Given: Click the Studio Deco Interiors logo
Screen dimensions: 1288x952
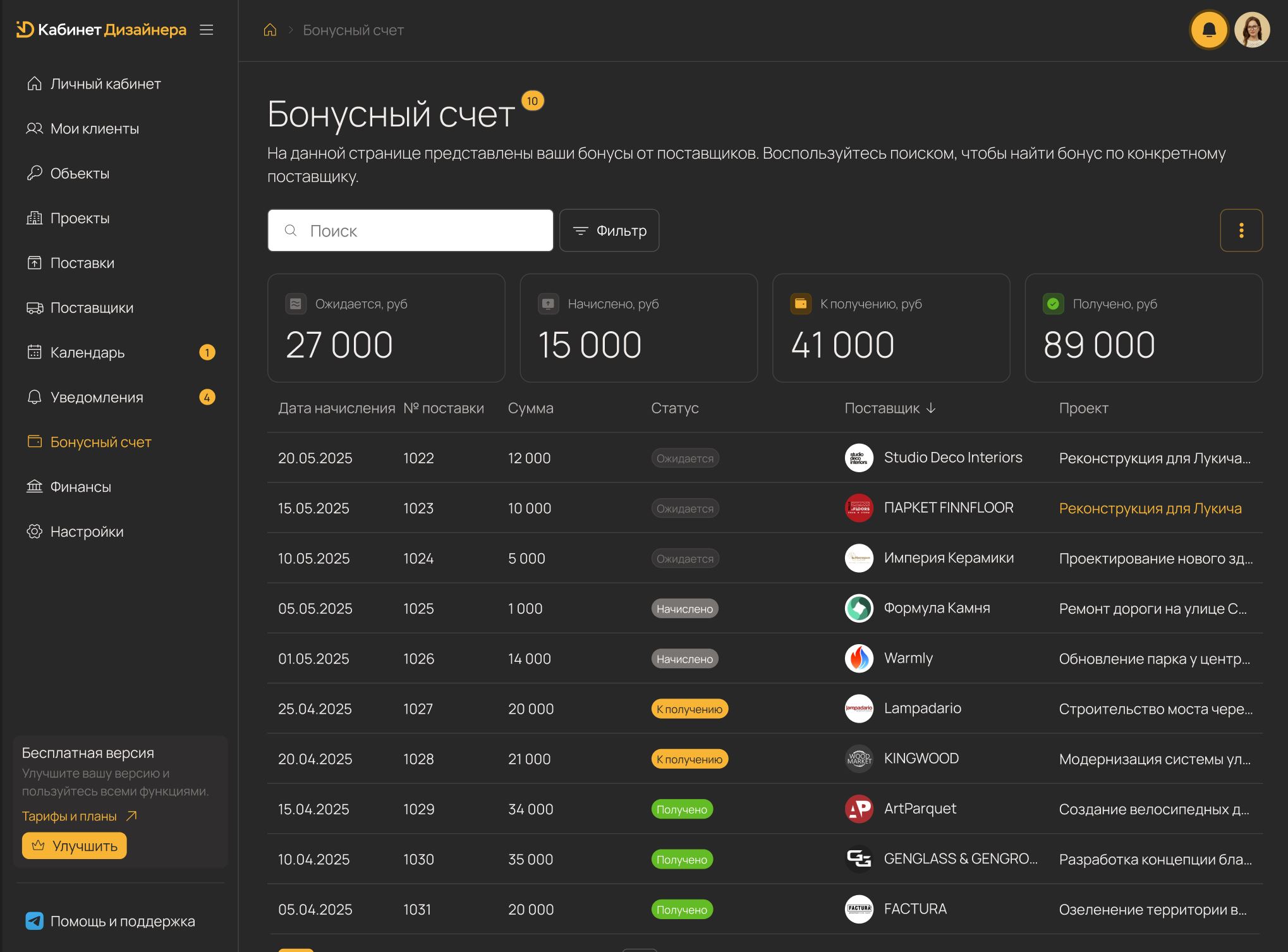Looking at the screenshot, I should click(x=859, y=458).
